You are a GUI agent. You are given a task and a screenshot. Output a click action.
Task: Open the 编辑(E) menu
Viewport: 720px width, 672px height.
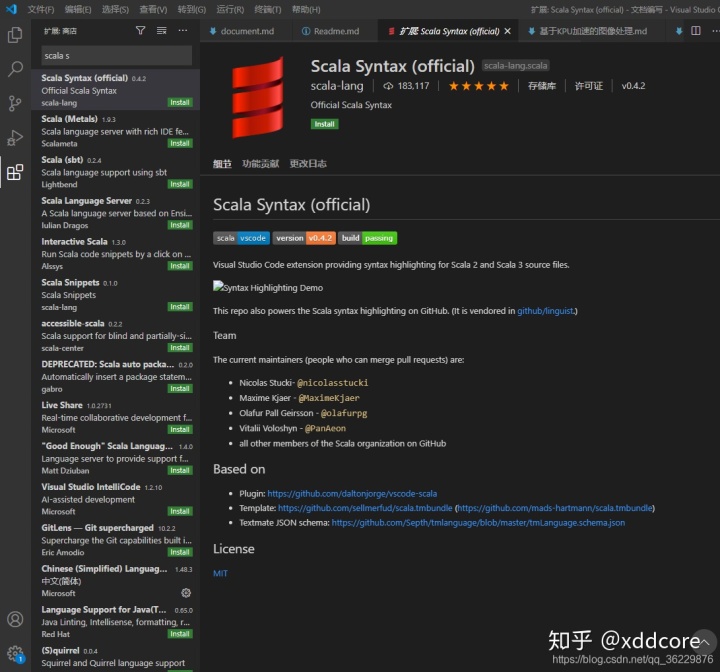(x=78, y=9)
